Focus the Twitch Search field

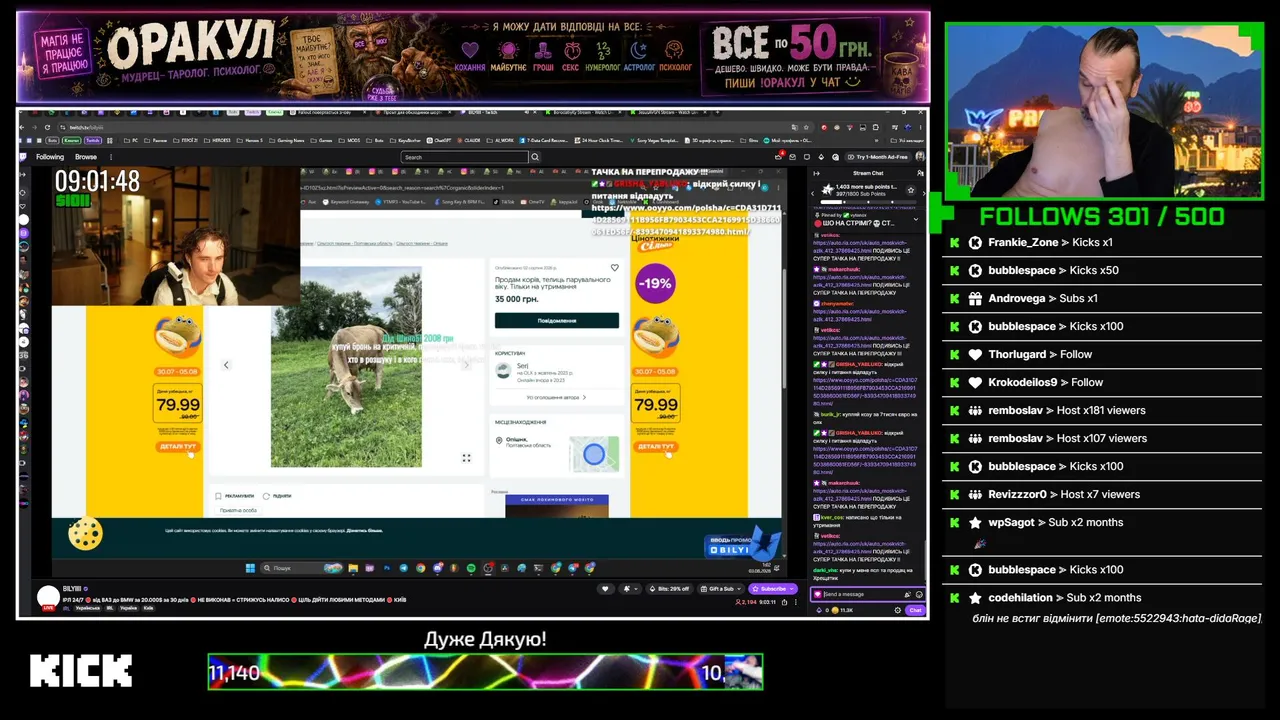coord(464,157)
